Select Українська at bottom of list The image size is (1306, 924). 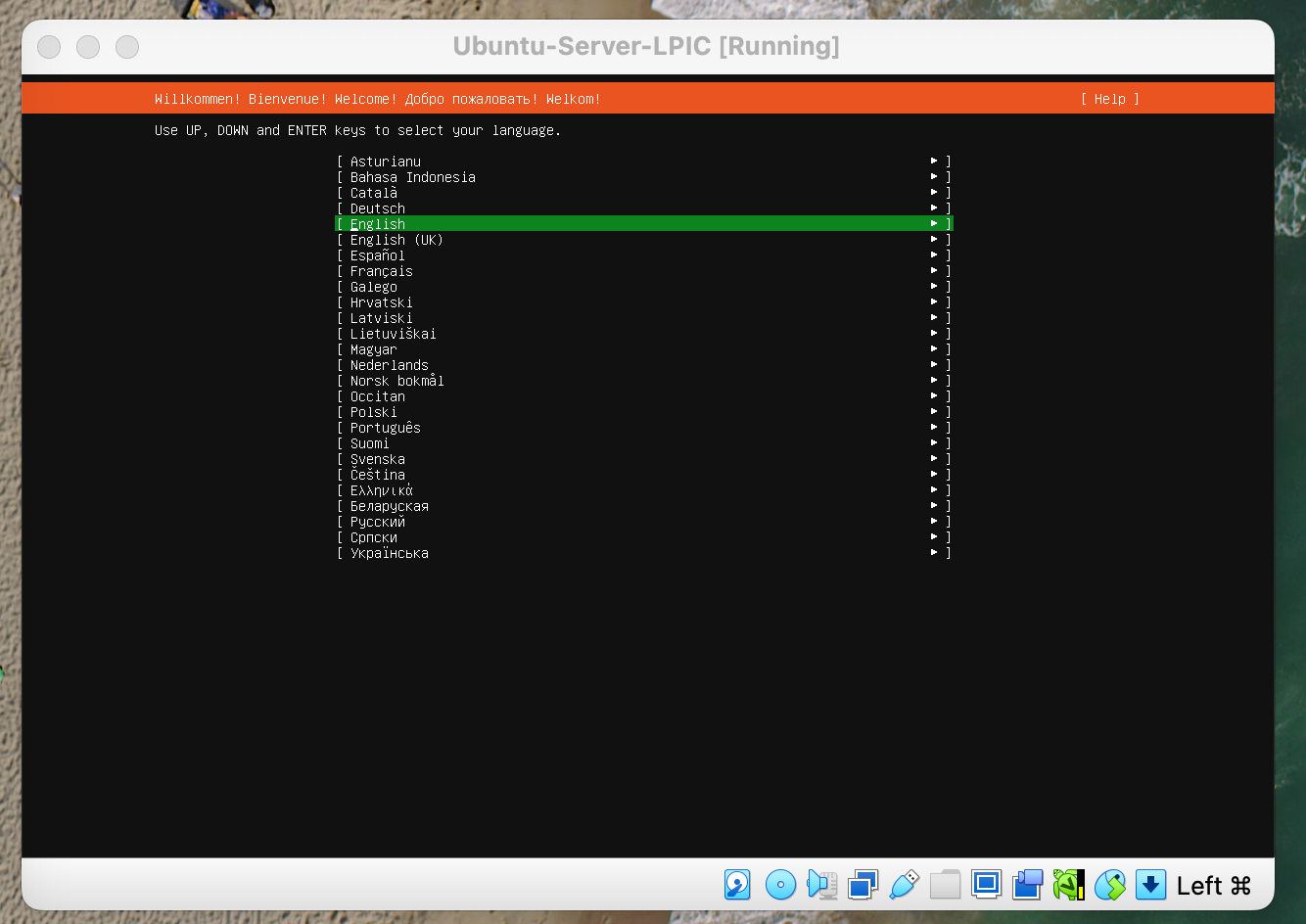click(x=643, y=552)
